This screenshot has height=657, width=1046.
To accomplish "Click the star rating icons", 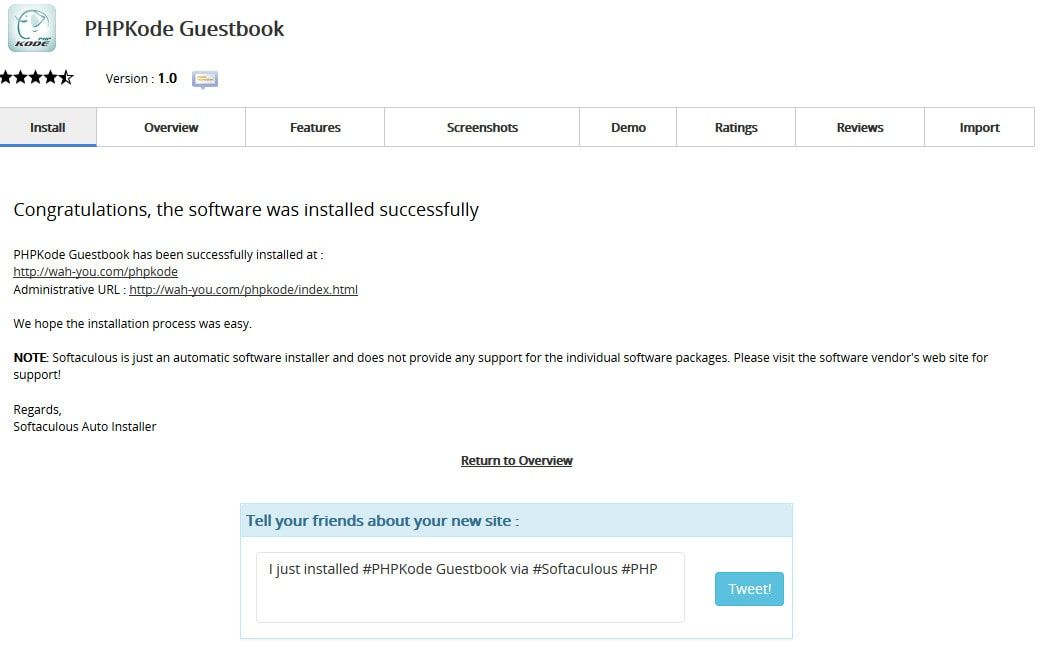I will coord(36,77).
